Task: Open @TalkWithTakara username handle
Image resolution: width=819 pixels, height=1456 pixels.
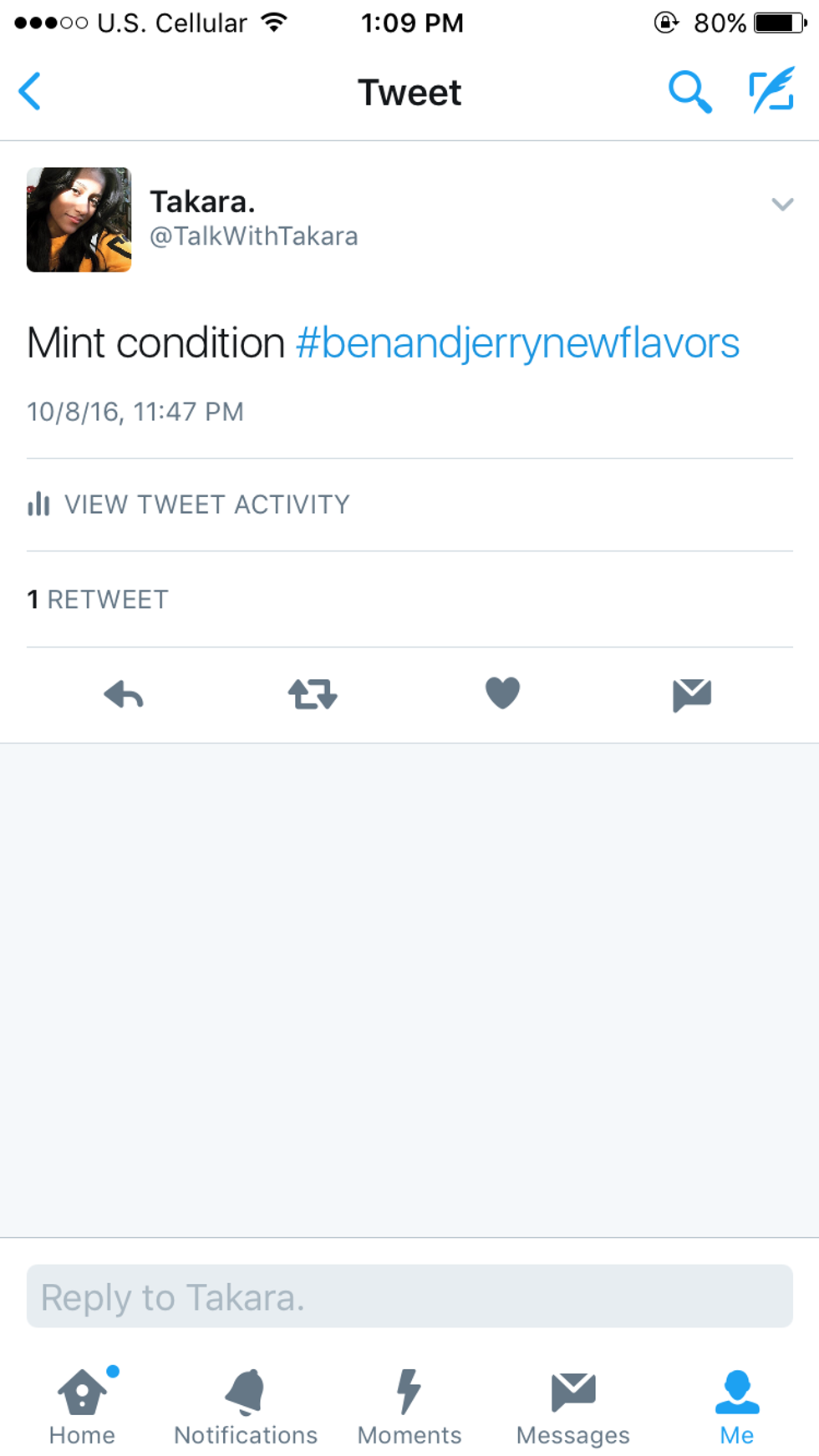Action: pyautogui.click(x=253, y=236)
